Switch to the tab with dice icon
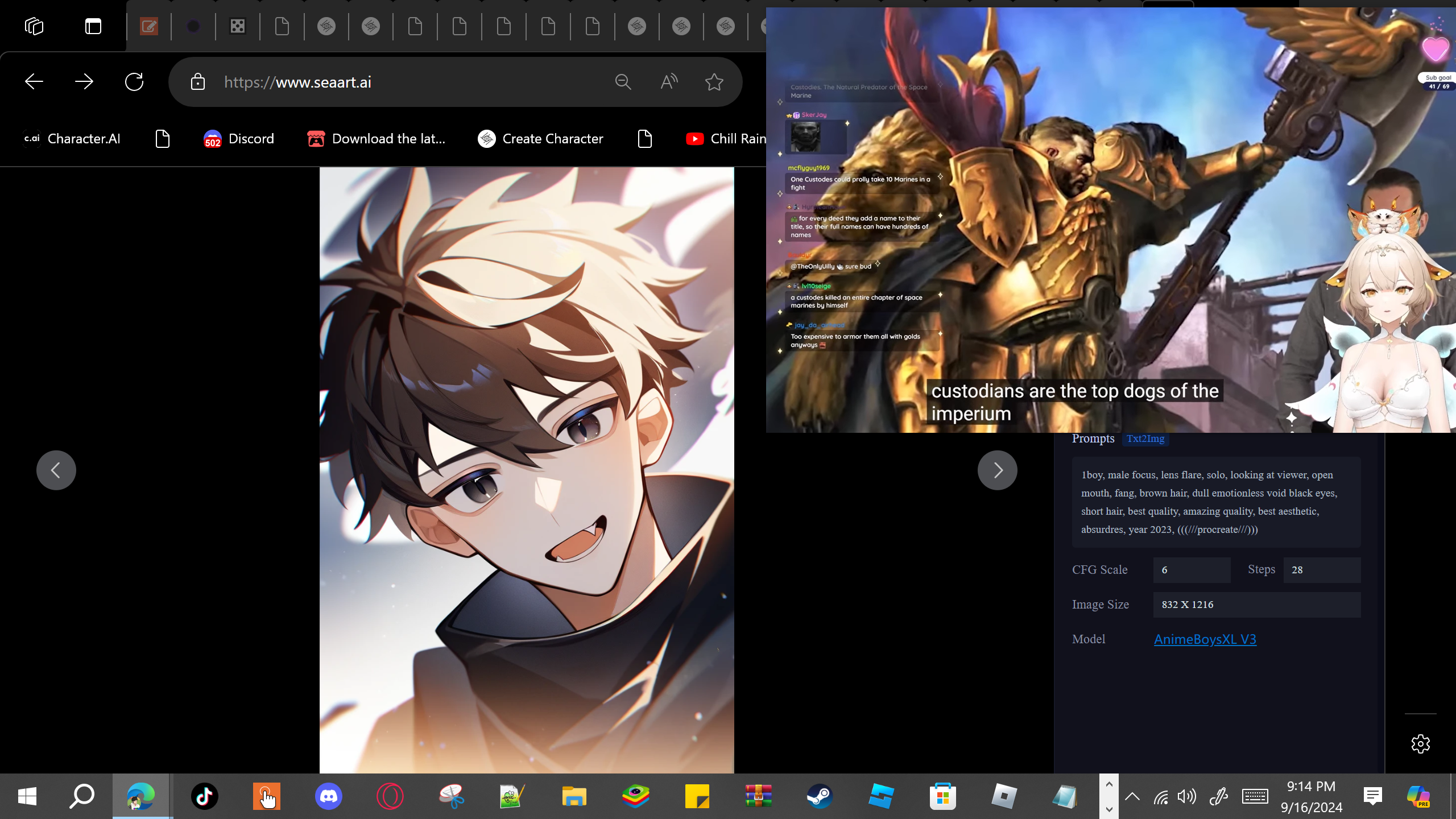1456x819 pixels. (238, 26)
